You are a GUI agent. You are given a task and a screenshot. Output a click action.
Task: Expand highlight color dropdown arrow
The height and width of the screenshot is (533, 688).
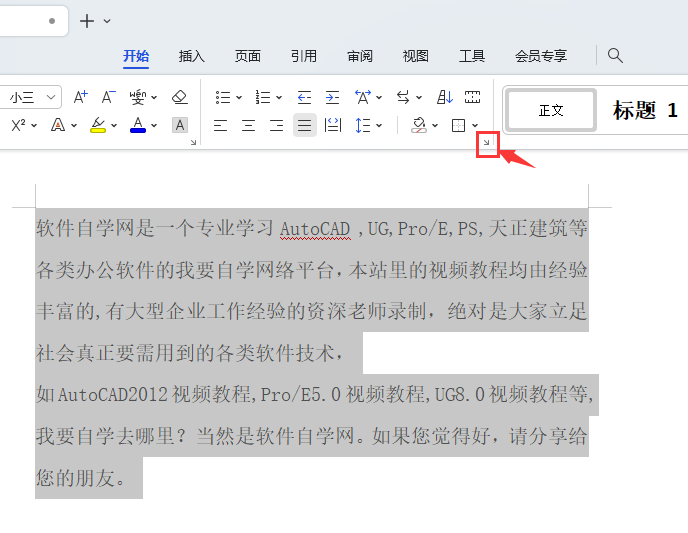point(114,126)
